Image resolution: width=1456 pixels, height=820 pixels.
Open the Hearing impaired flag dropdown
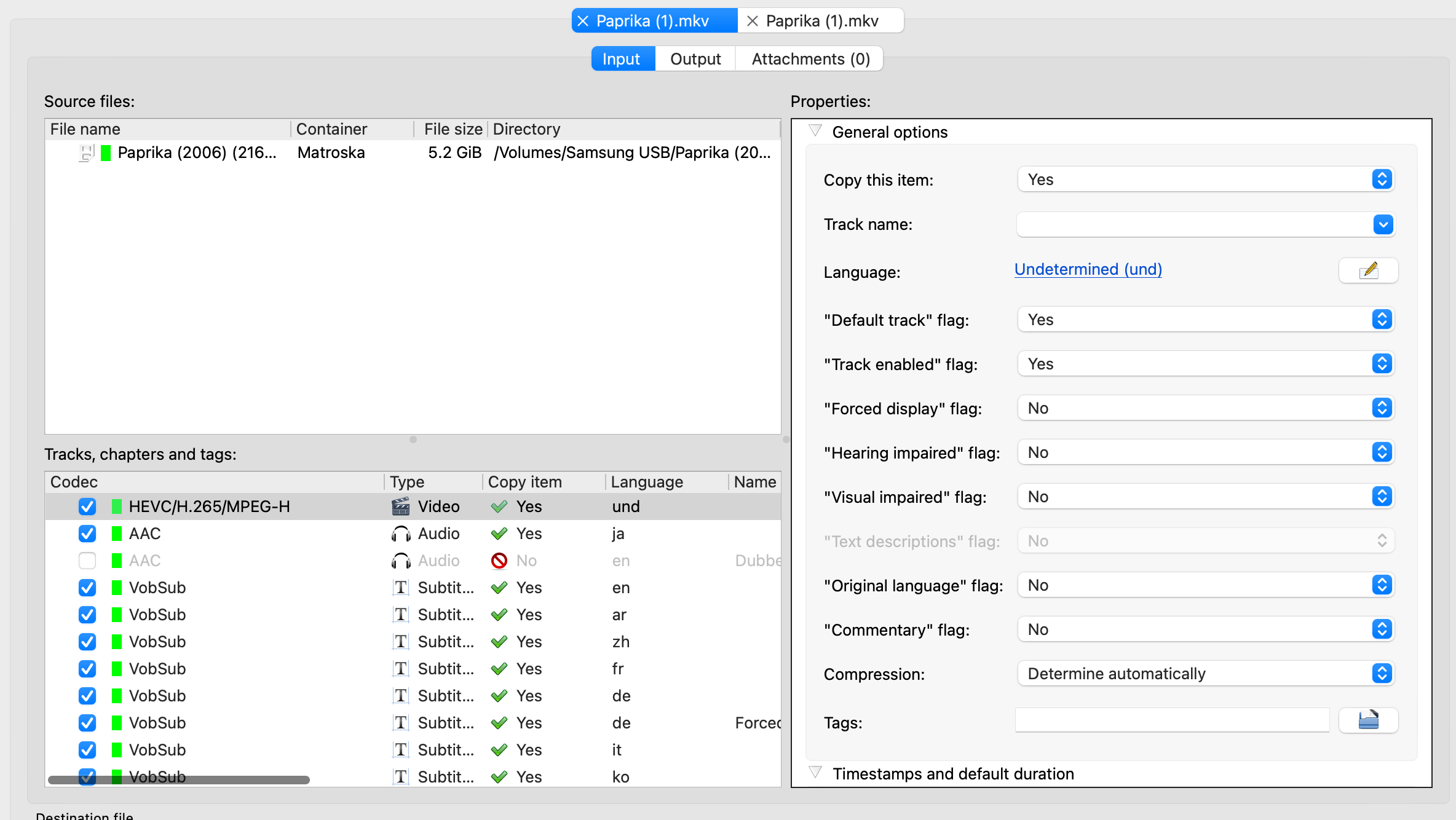click(1206, 452)
